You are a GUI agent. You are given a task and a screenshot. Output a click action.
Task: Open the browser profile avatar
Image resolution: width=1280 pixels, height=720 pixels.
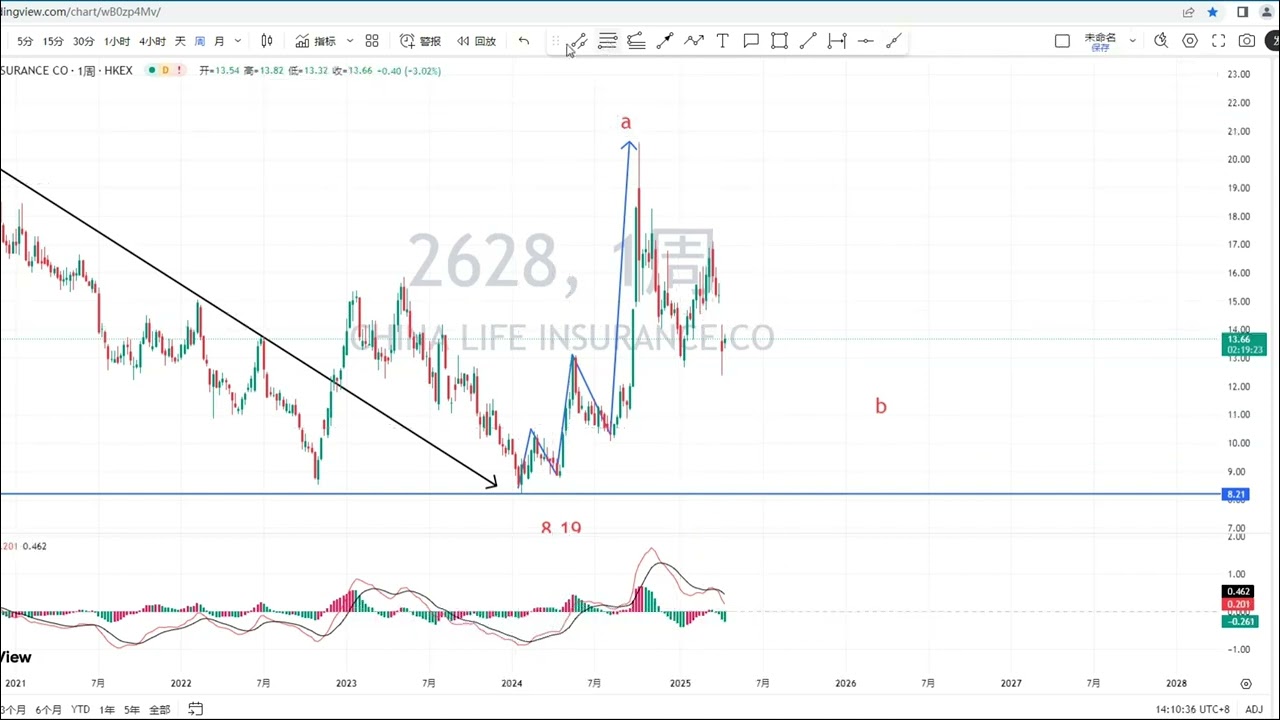(x=1270, y=12)
